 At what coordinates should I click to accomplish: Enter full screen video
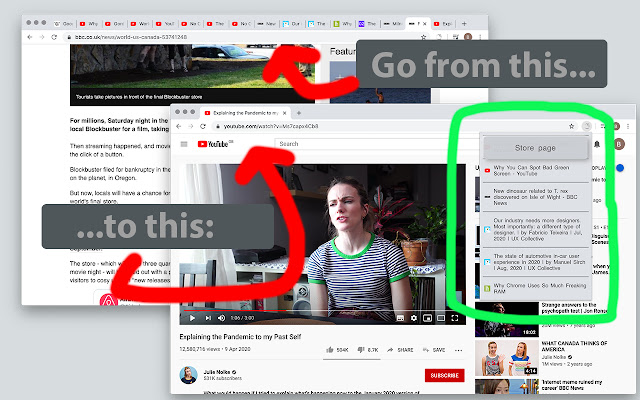(x=454, y=318)
